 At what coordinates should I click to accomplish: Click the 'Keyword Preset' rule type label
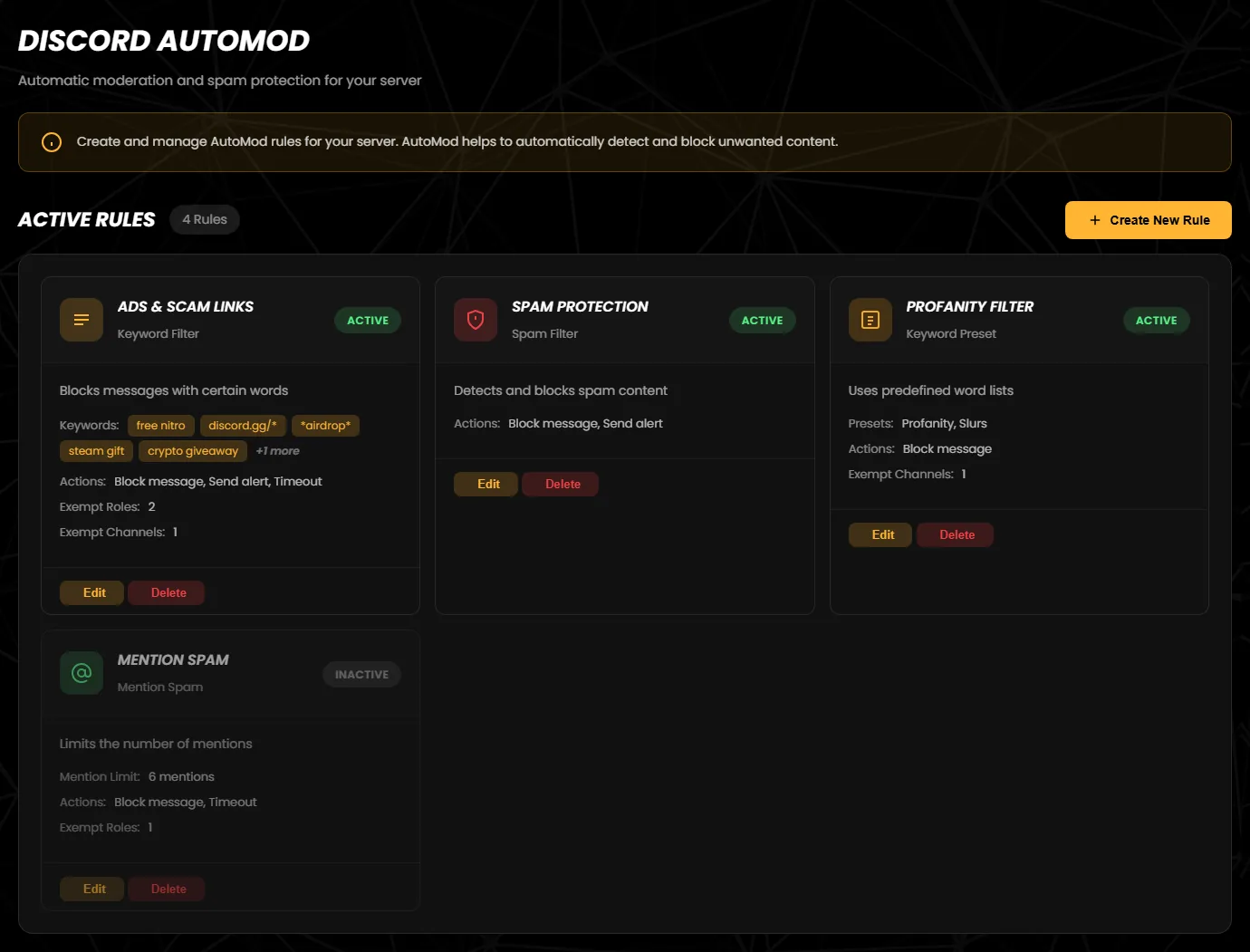pyautogui.click(x=951, y=334)
